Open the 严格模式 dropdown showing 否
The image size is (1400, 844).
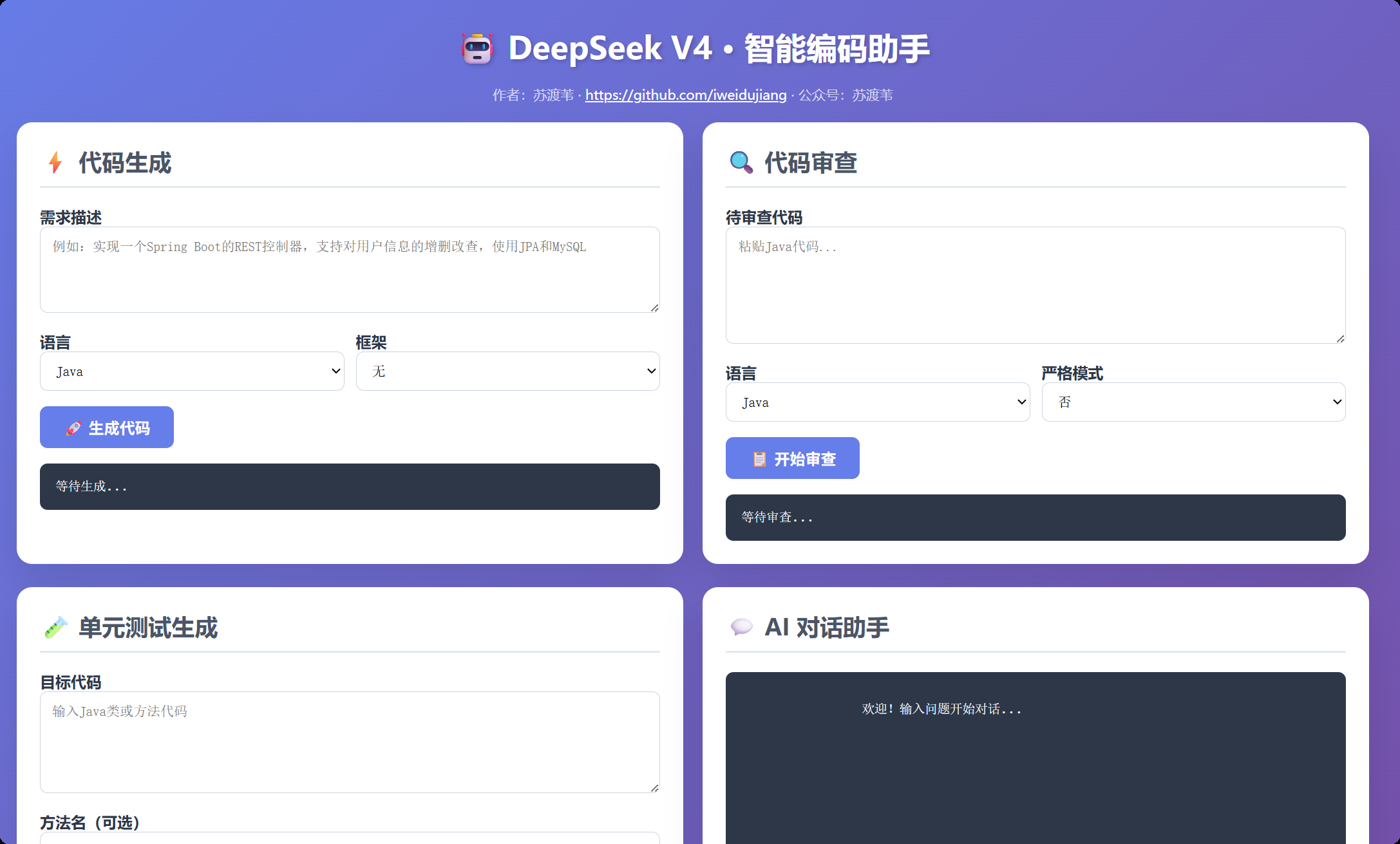point(1193,402)
